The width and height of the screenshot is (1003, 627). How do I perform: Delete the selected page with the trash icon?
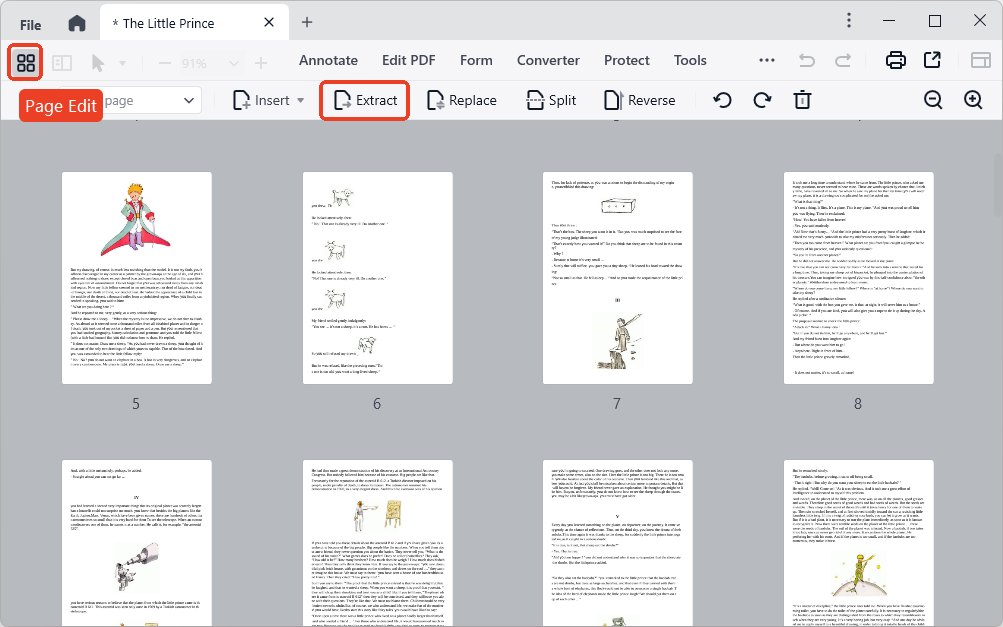tap(802, 100)
